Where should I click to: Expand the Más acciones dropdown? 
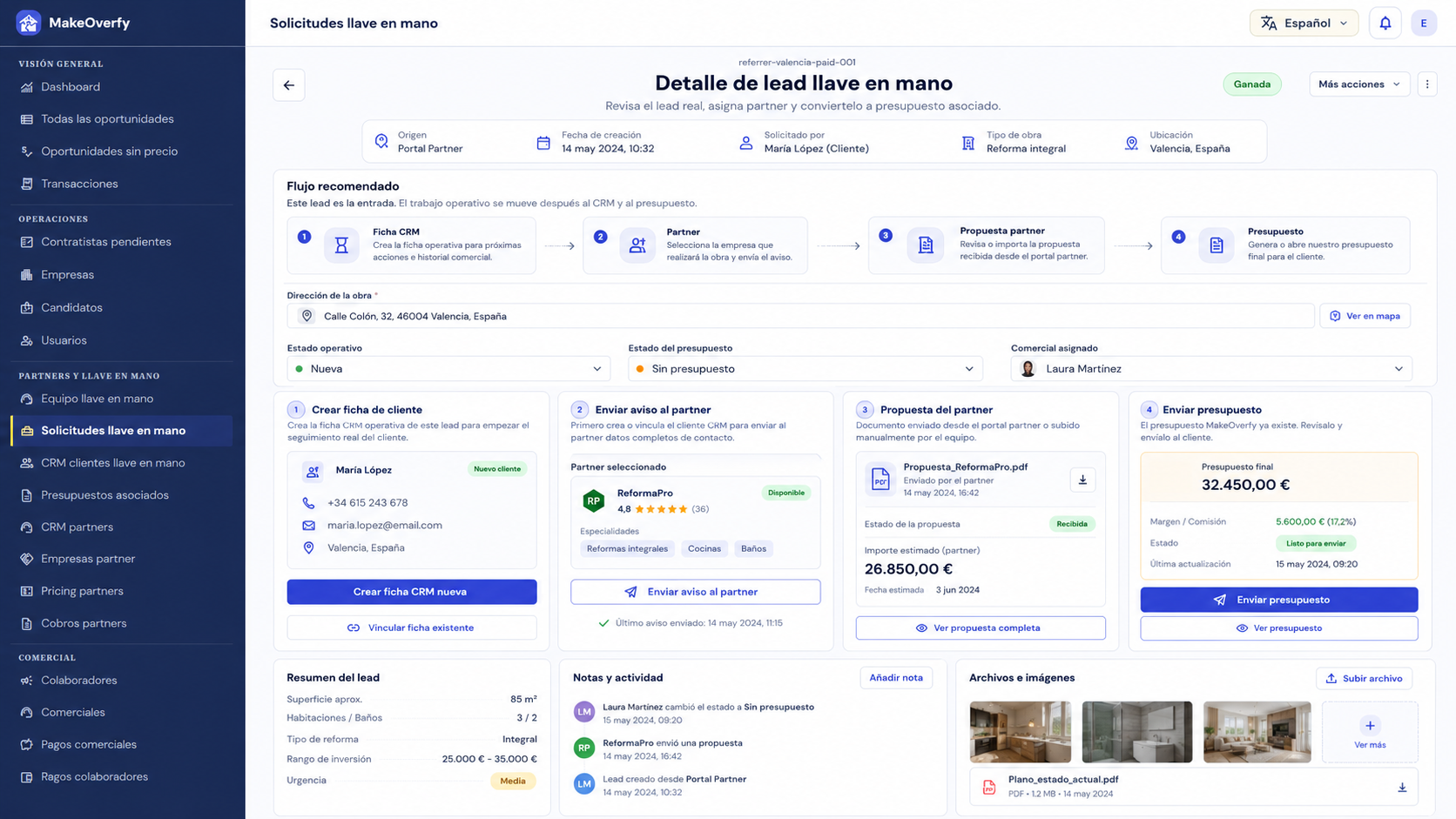tap(1359, 84)
